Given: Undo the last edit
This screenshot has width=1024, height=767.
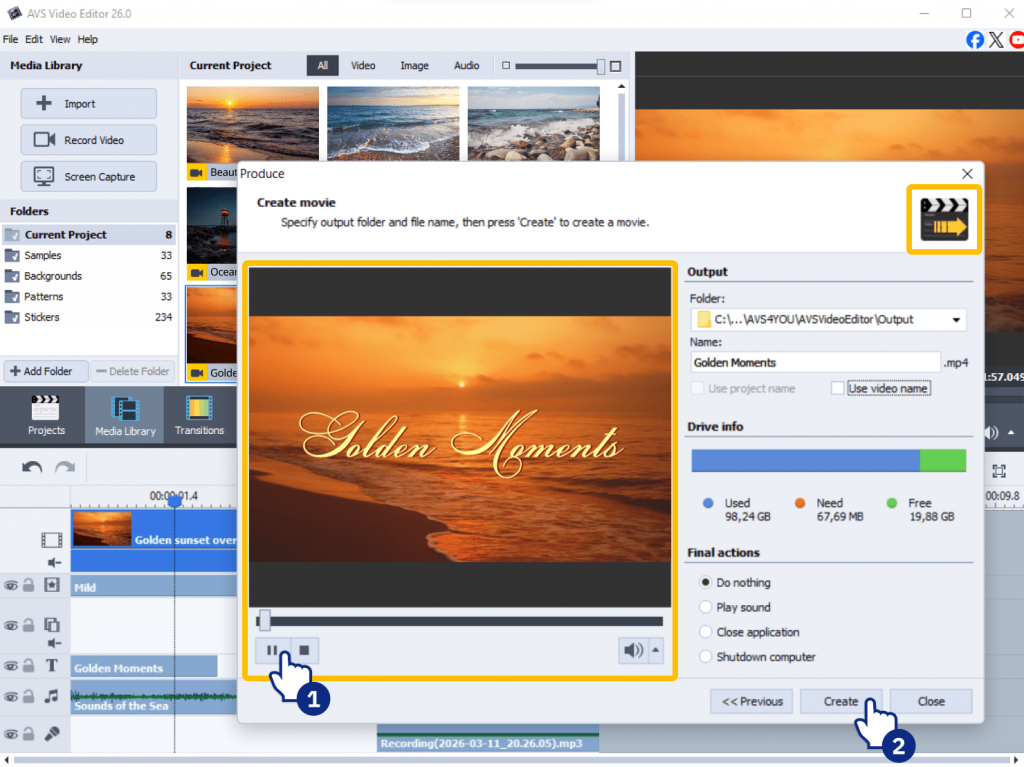Looking at the screenshot, I should 31,467.
